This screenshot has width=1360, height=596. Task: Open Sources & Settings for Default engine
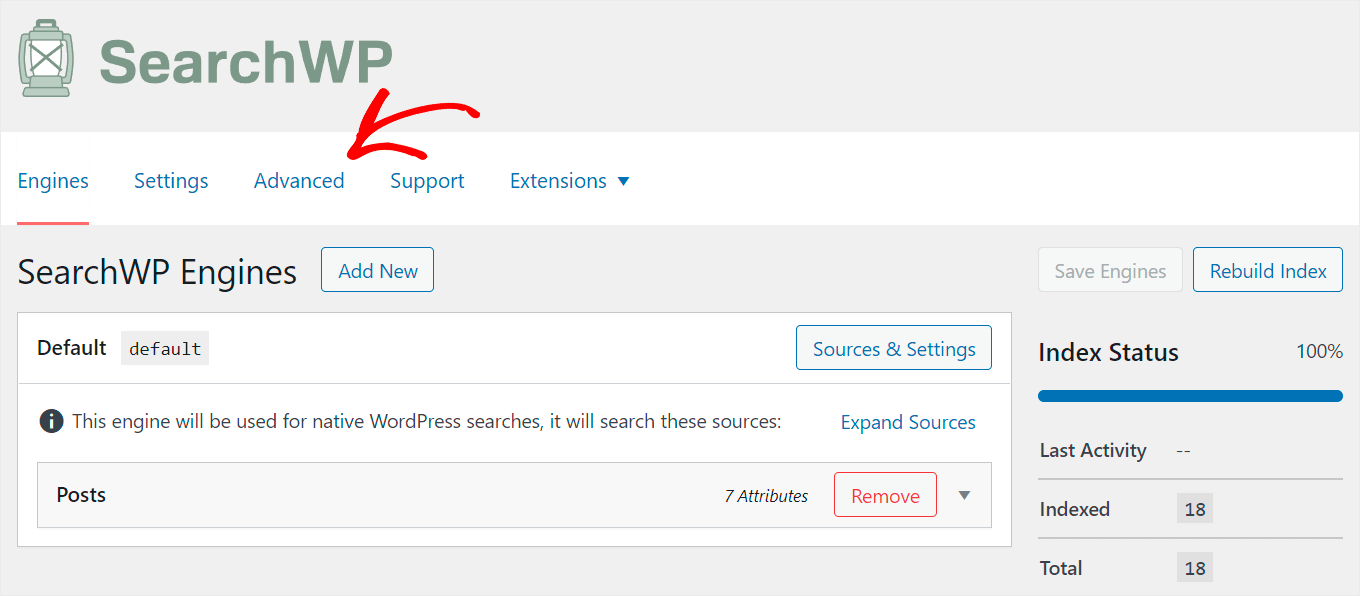894,348
